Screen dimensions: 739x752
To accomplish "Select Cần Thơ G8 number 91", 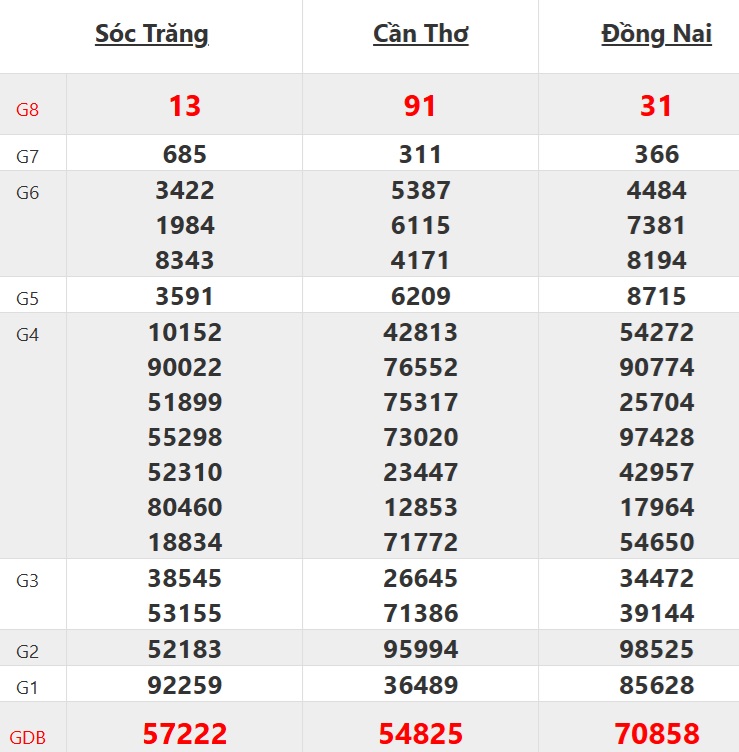I will click(x=421, y=106).
